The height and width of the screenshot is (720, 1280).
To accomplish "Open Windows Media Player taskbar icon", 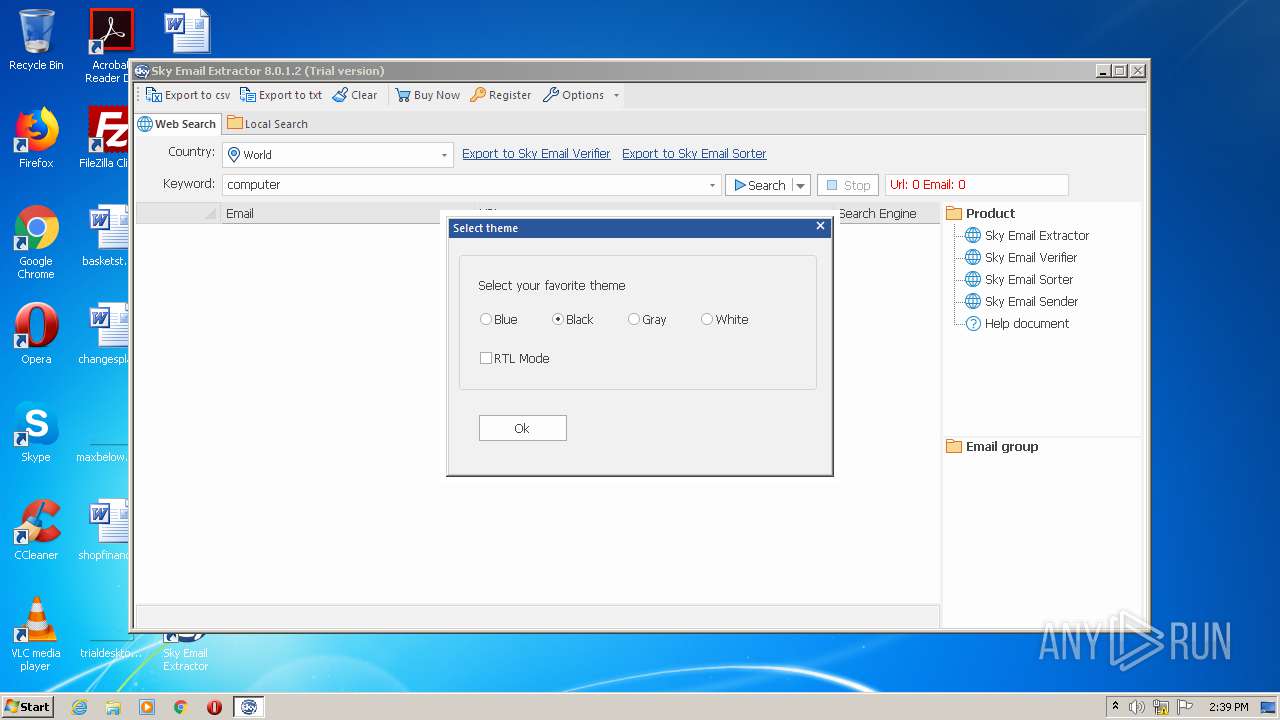I will (147, 707).
